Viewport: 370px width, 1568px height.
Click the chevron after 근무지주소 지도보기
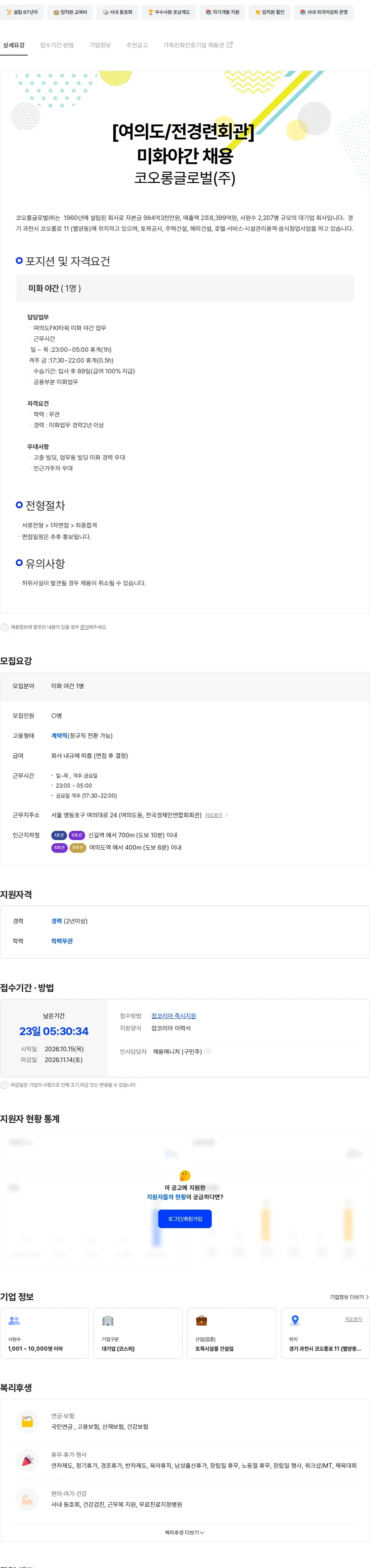coord(227,815)
